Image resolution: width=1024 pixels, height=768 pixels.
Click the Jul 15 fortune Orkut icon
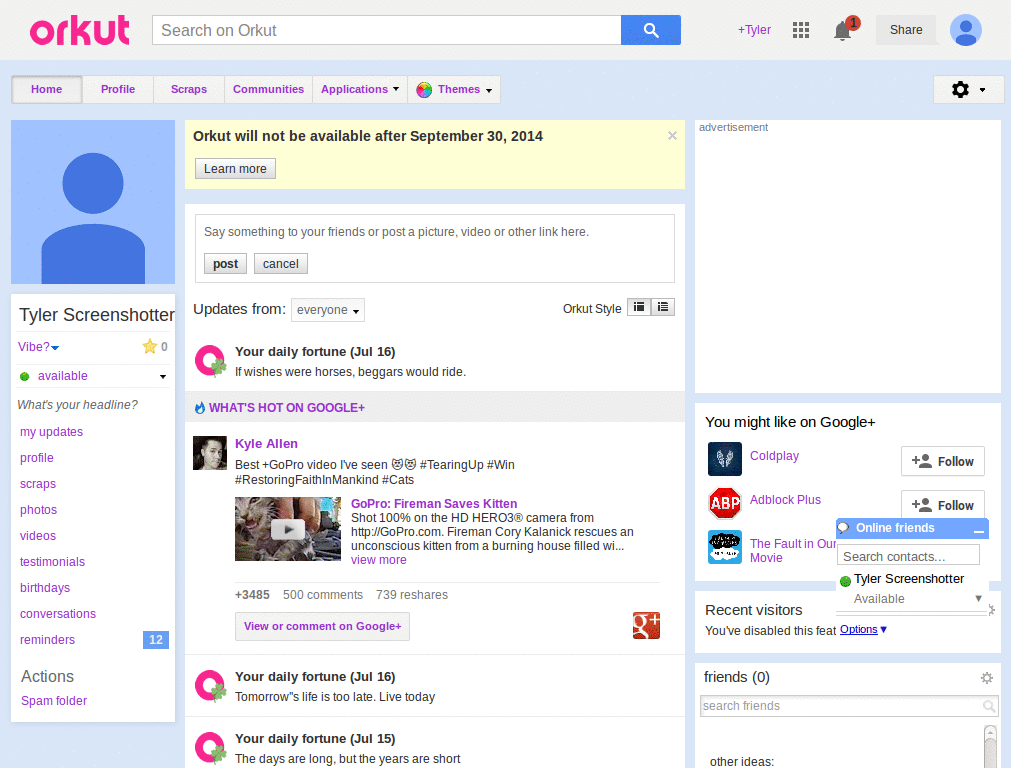point(211,748)
